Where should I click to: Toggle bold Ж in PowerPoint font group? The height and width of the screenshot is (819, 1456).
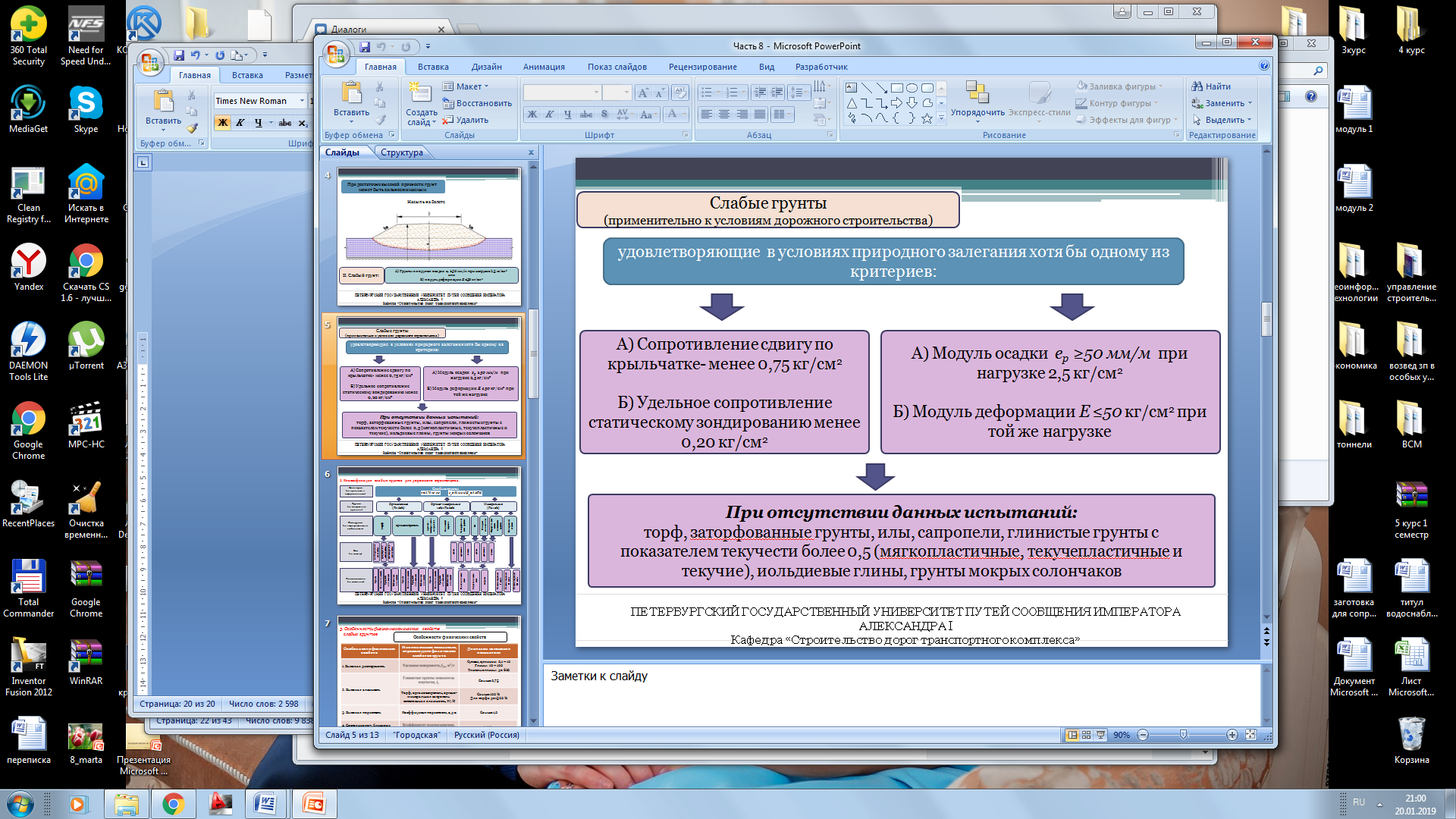532,115
